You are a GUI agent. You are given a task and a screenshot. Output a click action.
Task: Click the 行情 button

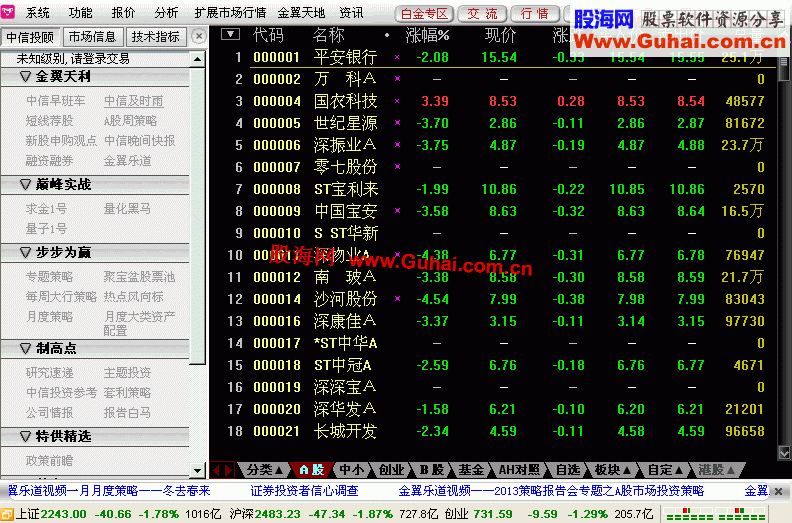coord(534,14)
